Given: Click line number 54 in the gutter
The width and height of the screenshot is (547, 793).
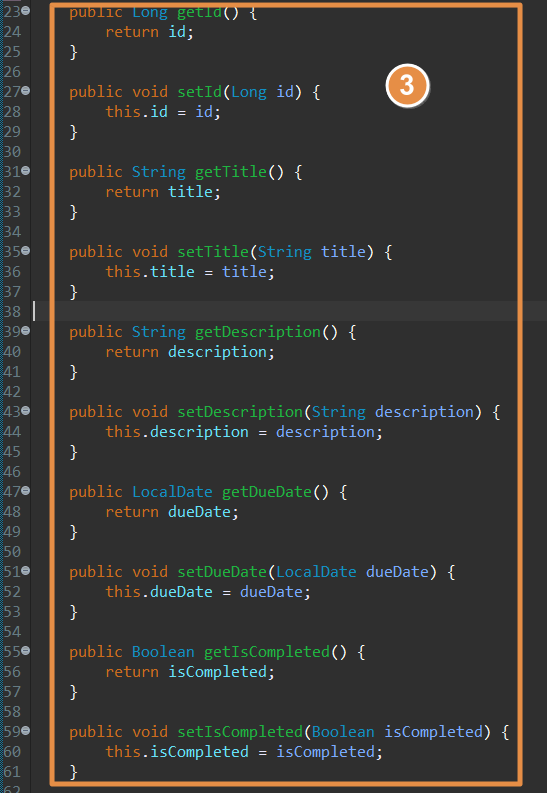Looking at the screenshot, I should (x=12, y=632).
